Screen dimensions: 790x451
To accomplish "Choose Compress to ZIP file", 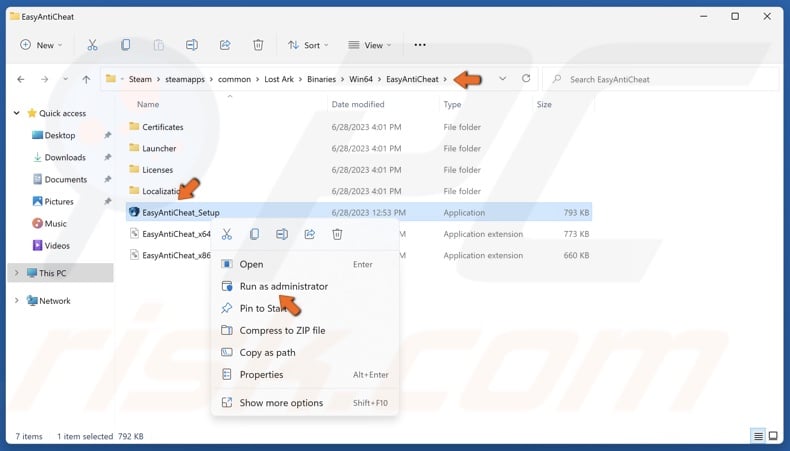I will pyautogui.click(x=305, y=331).
